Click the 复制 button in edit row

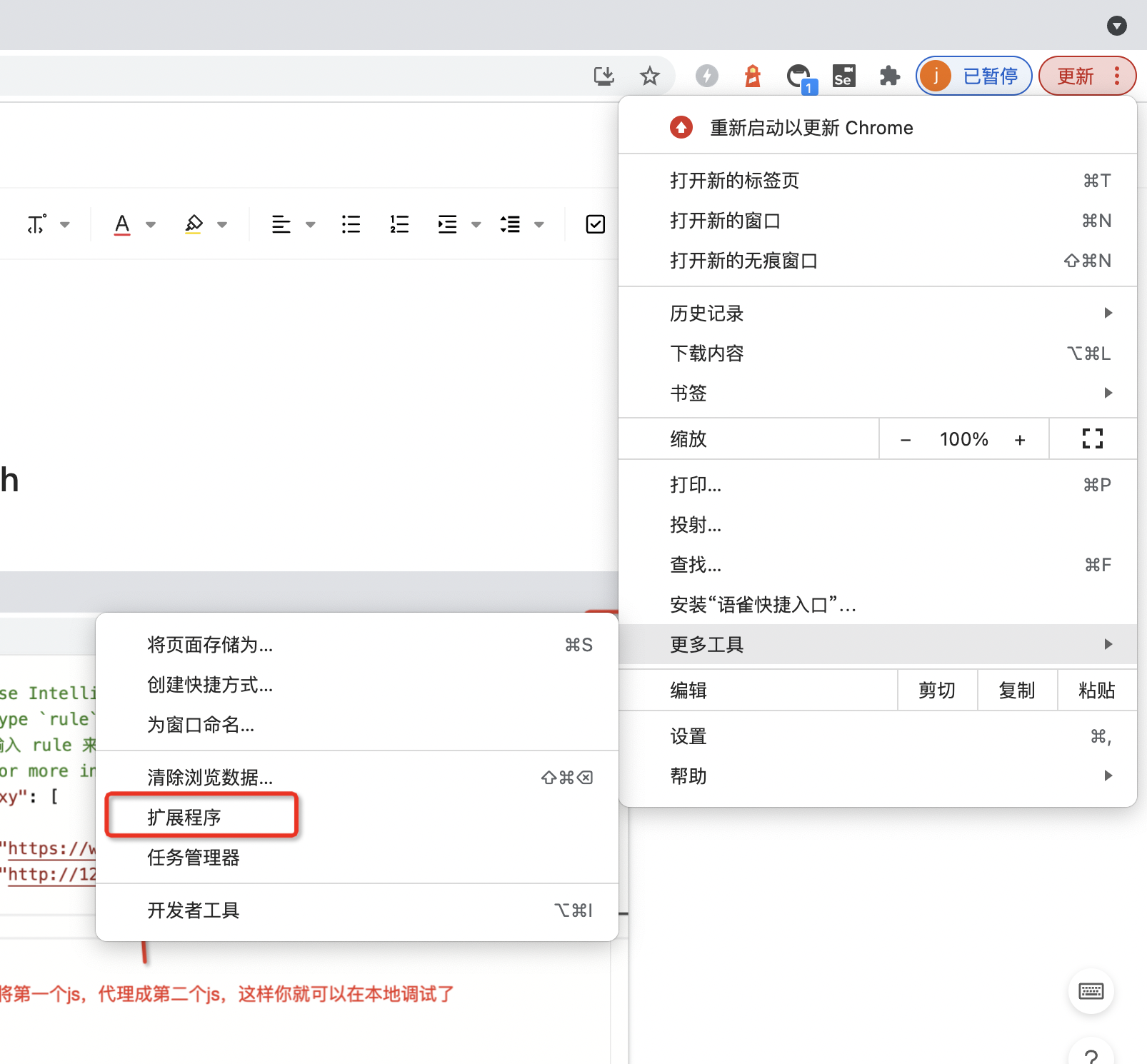click(x=1016, y=690)
